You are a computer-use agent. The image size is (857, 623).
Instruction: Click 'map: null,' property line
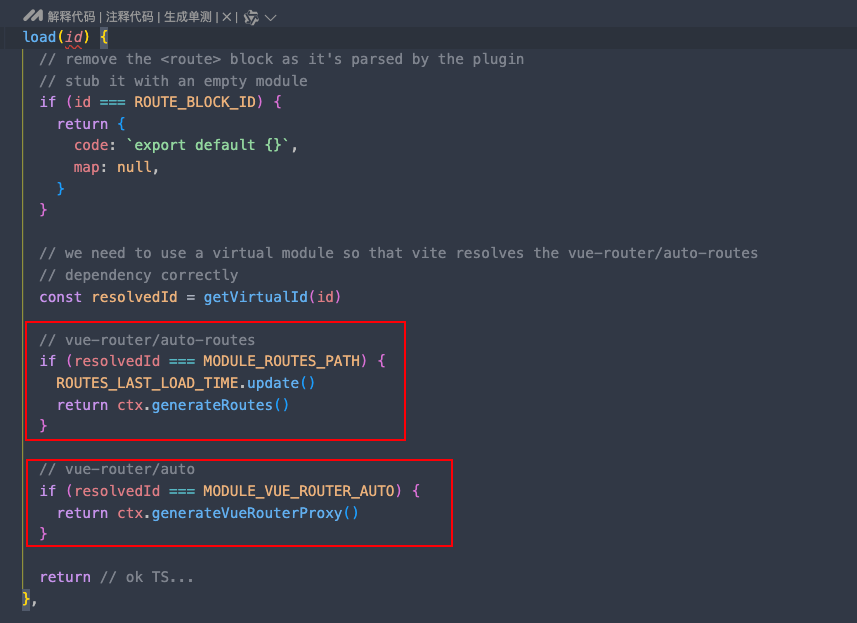click(116, 167)
